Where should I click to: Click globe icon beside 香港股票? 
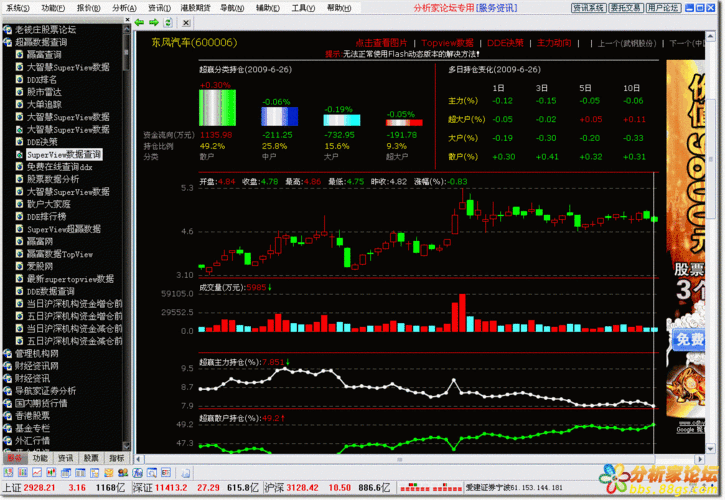click(7, 416)
